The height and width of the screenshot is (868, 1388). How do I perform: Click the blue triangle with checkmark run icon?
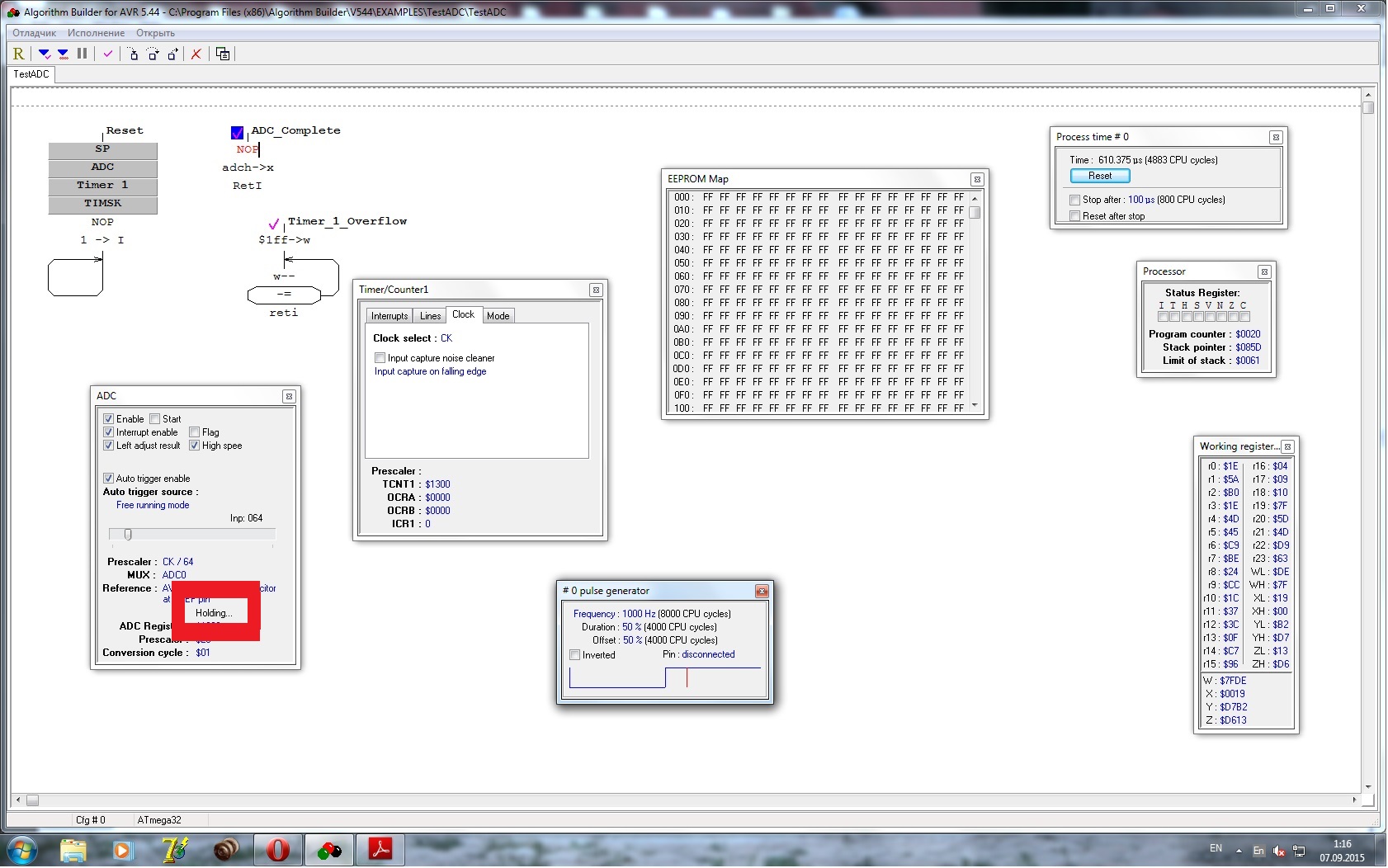tap(45, 54)
